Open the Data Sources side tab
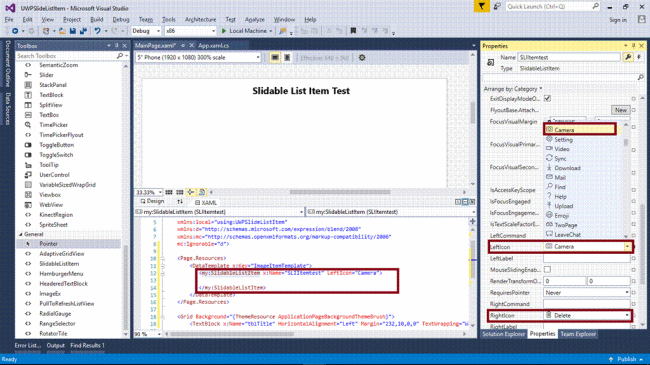 (x=7, y=108)
